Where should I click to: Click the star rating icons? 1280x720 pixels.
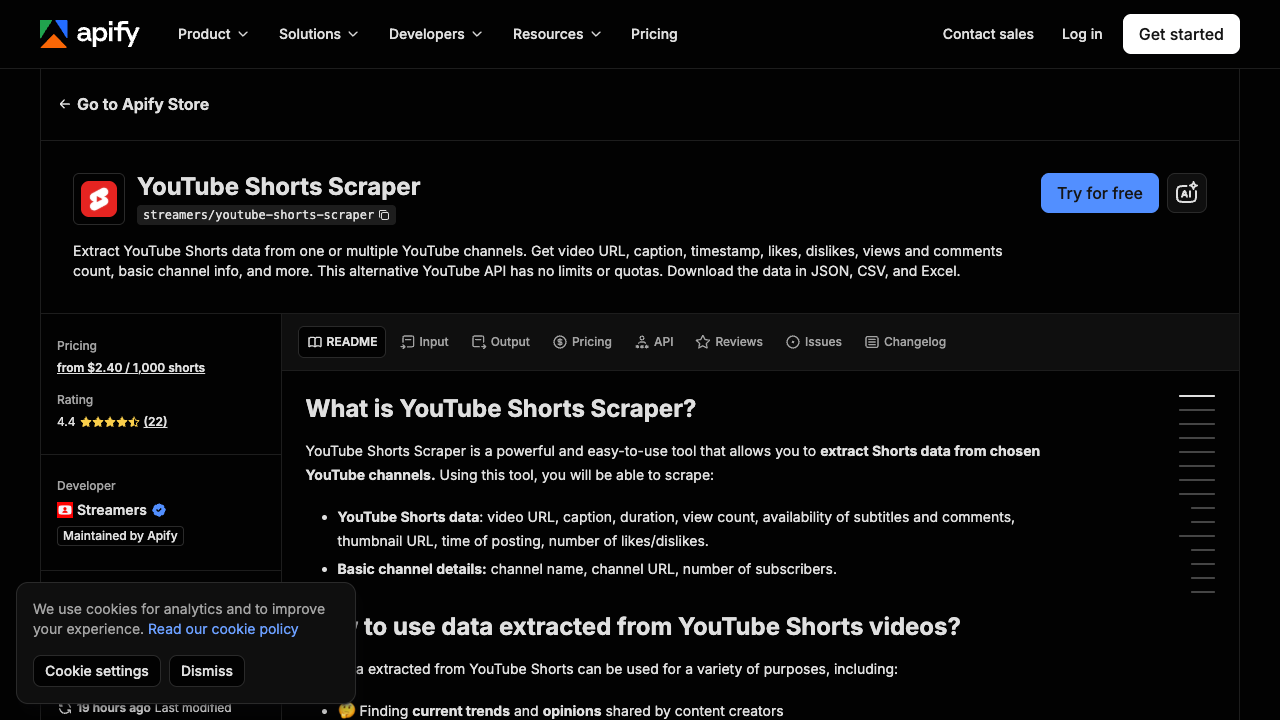pos(110,422)
